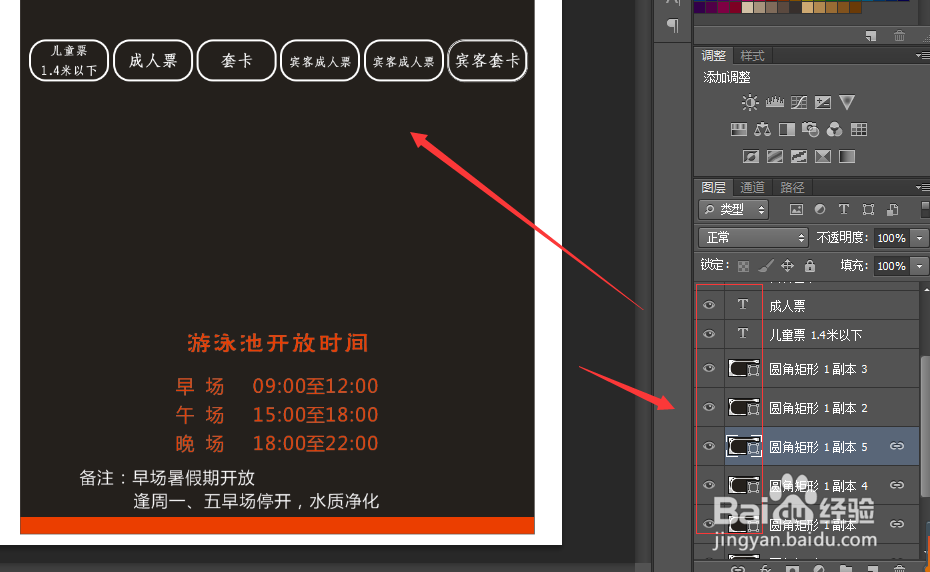Click the 成人票 rounded button on canvas
The height and width of the screenshot is (572, 930).
pyautogui.click(x=153, y=61)
